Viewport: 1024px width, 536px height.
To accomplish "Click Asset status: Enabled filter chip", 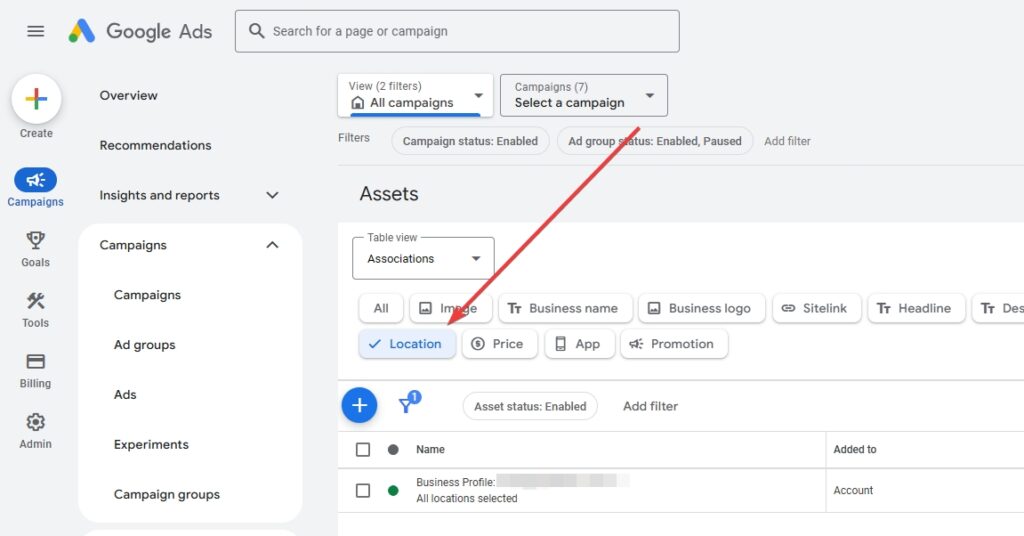I will 530,406.
